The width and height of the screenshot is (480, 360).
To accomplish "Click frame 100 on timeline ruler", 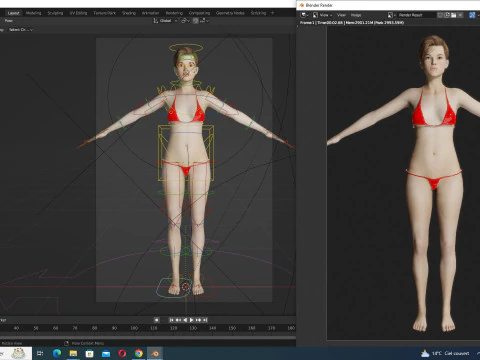I will click(134, 328).
